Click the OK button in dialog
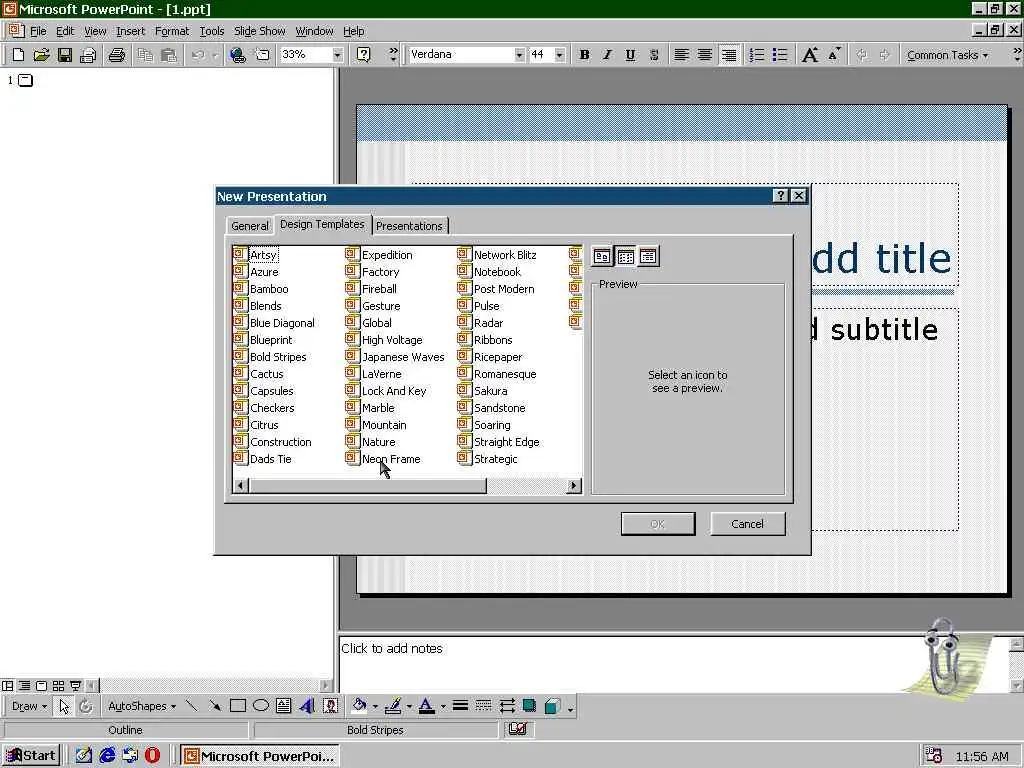Image resolution: width=1024 pixels, height=768 pixels. coord(658,524)
